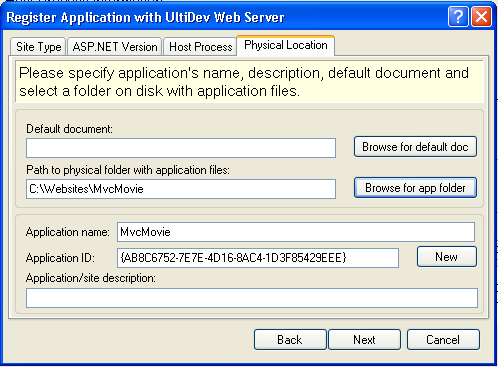
Task: Click the "Application/site description:" label
Action: (x=91, y=278)
